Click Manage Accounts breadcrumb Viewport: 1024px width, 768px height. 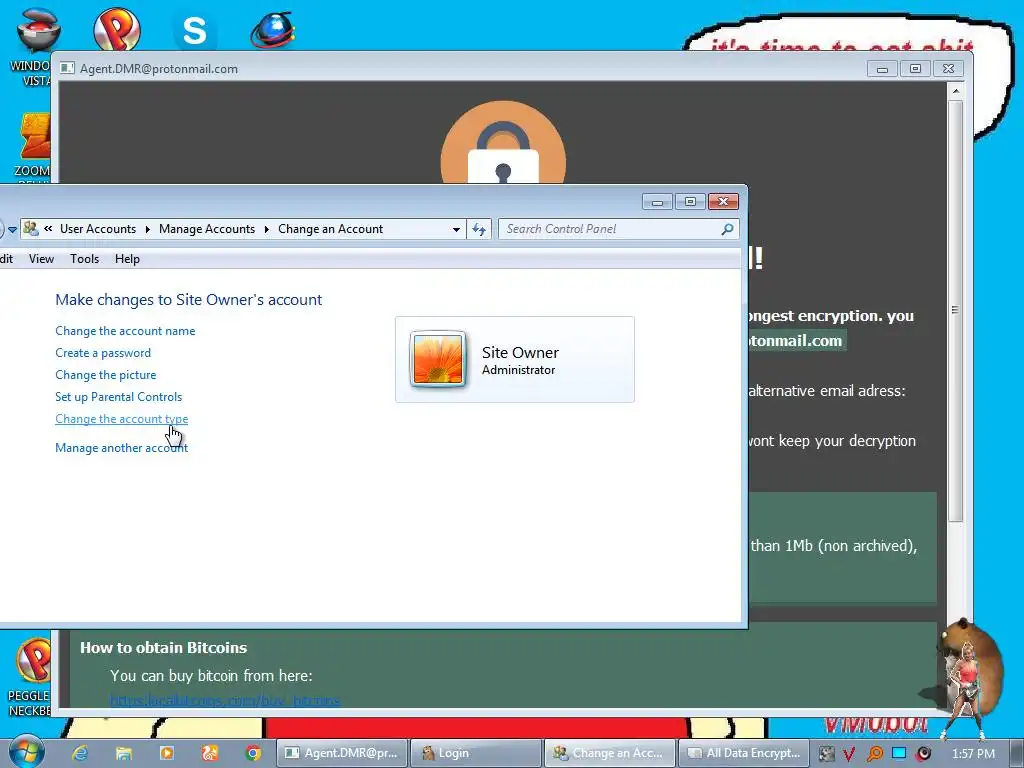click(x=206, y=229)
